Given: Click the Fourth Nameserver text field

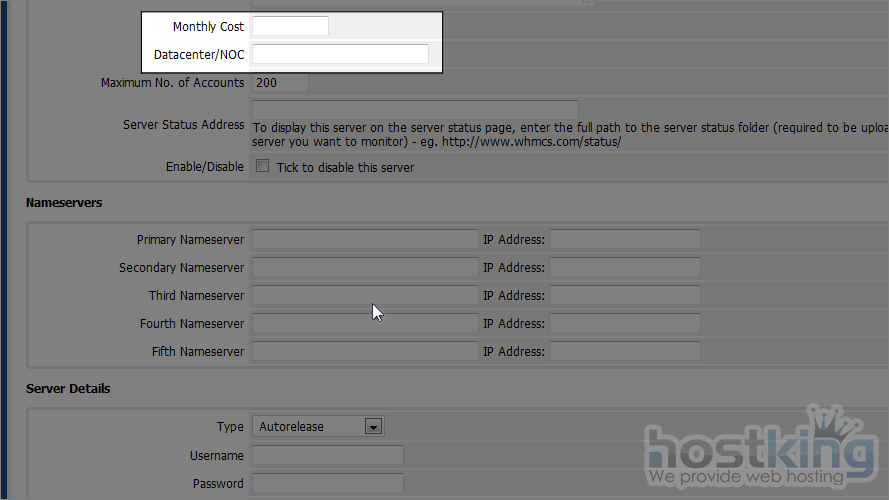Looking at the screenshot, I should pos(365,324).
